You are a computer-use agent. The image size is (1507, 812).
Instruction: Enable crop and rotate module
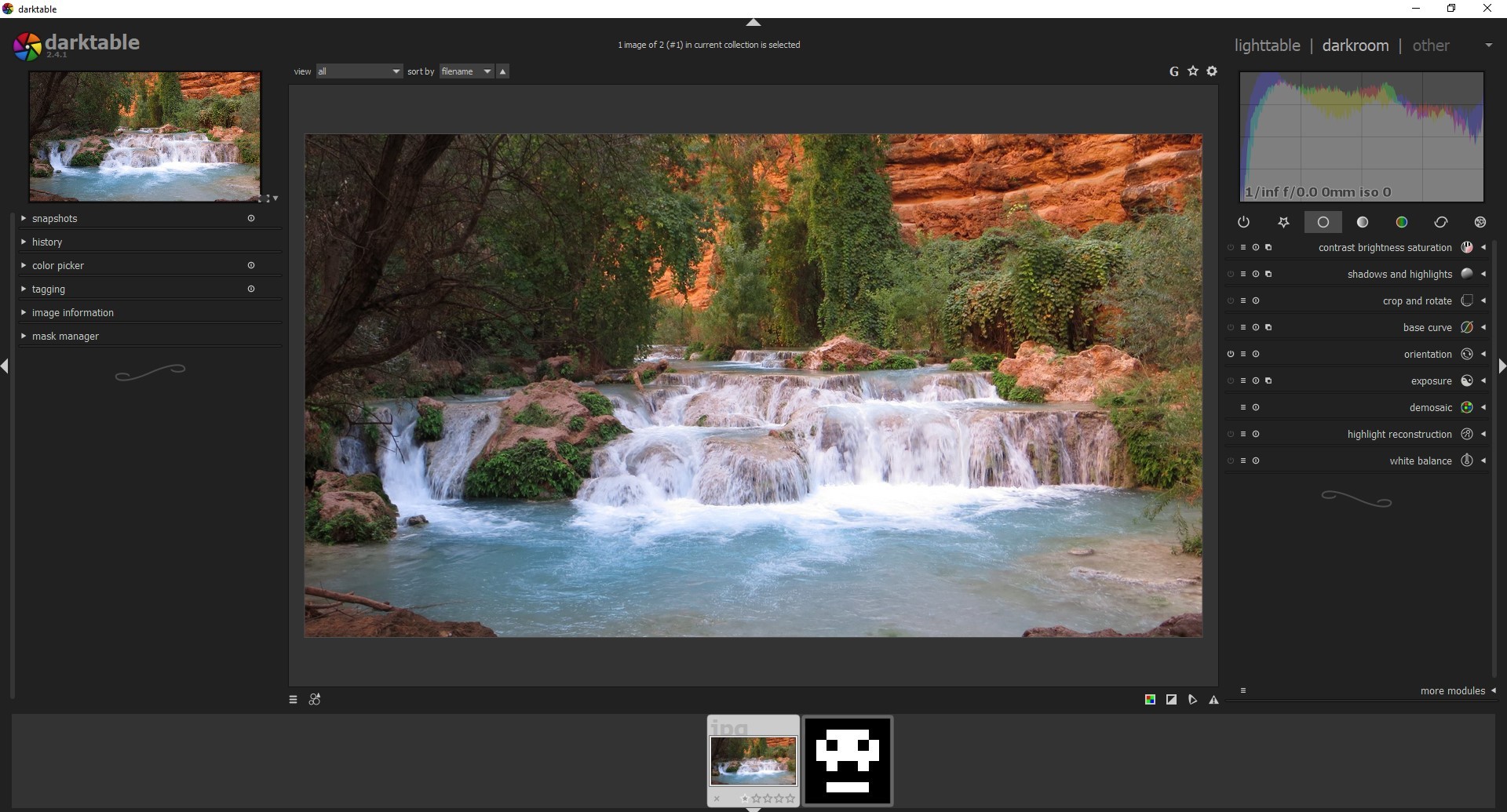coord(1231,301)
